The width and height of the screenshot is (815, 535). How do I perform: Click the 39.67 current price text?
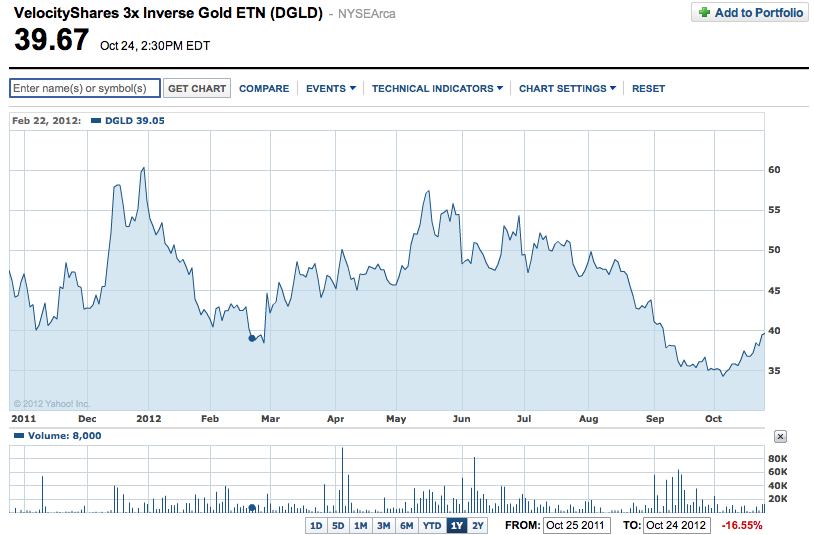[x=51, y=40]
